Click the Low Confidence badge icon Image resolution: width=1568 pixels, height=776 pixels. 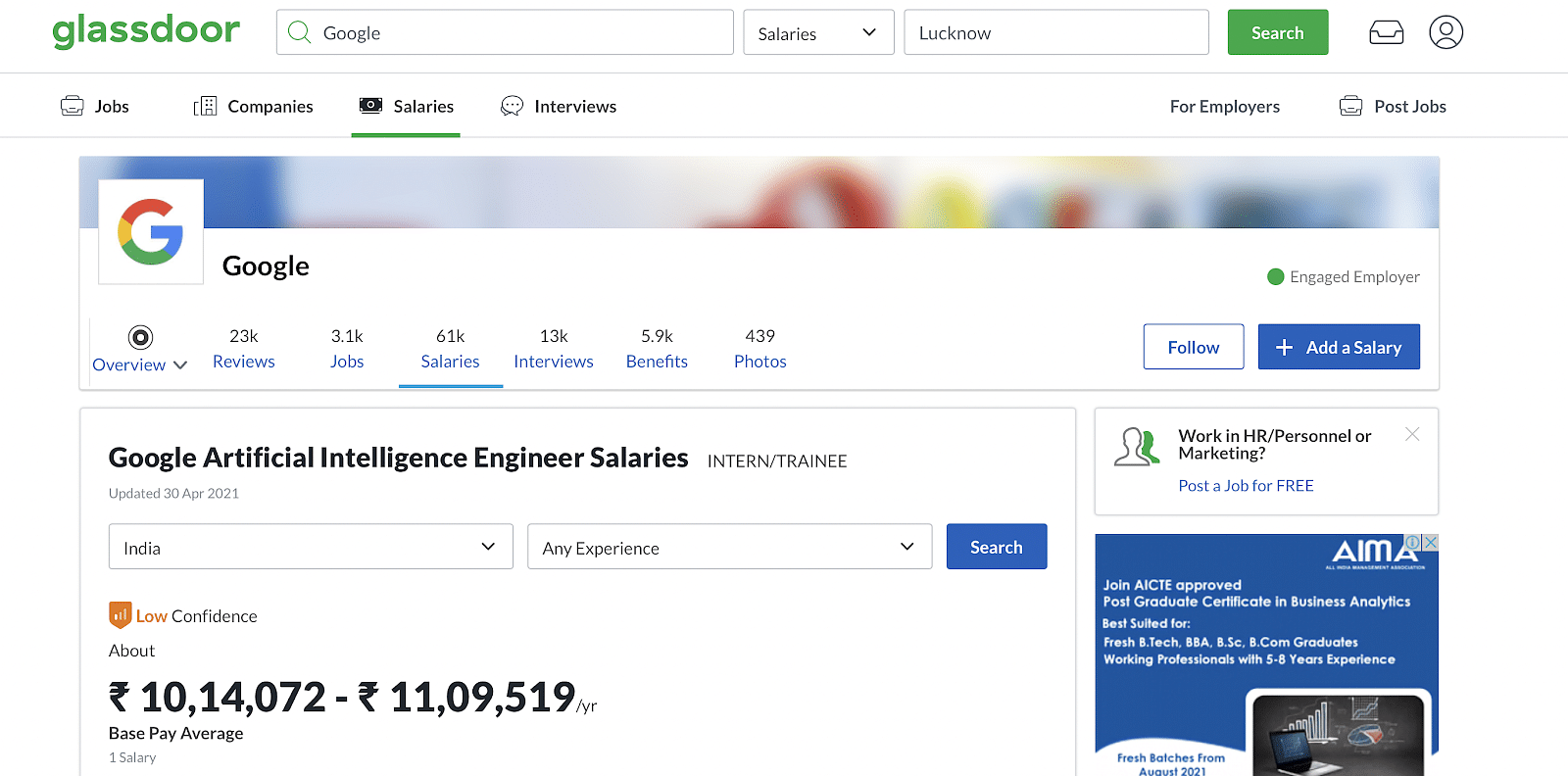pyautogui.click(x=120, y=615)
